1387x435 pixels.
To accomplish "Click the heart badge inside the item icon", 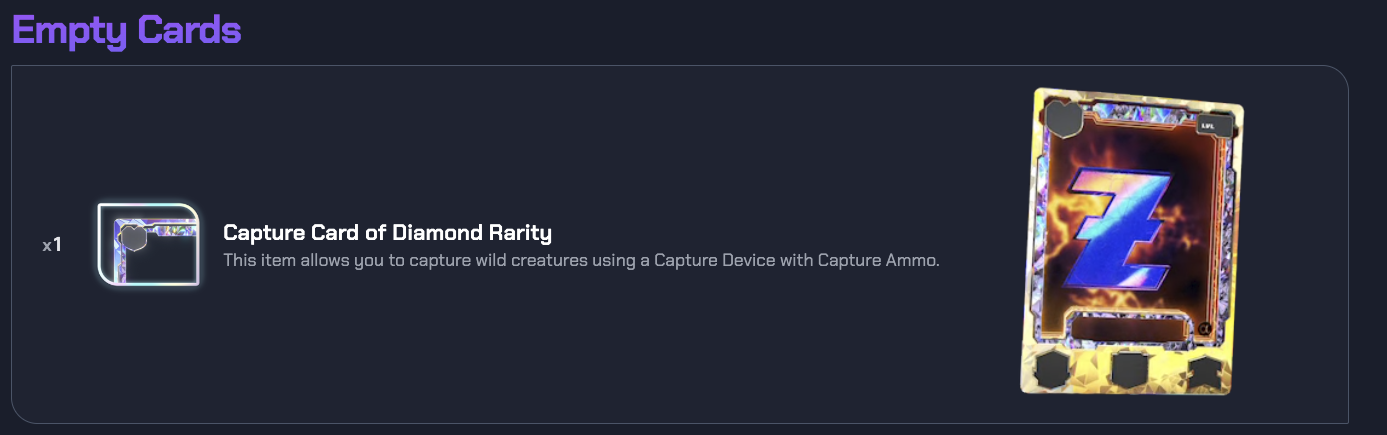I will point(132,237).
